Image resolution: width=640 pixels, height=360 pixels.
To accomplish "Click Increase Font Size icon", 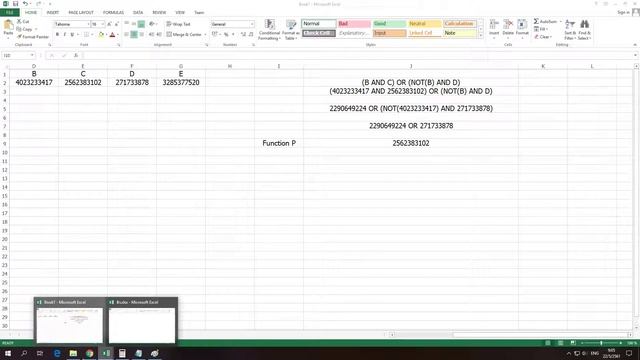I will [x=109, y=24].
